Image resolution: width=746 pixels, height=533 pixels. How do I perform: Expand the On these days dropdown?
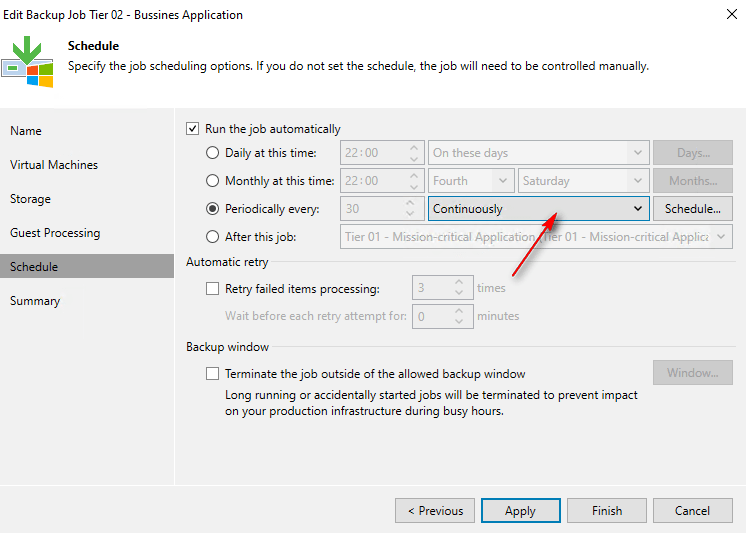tap(538, 153)
